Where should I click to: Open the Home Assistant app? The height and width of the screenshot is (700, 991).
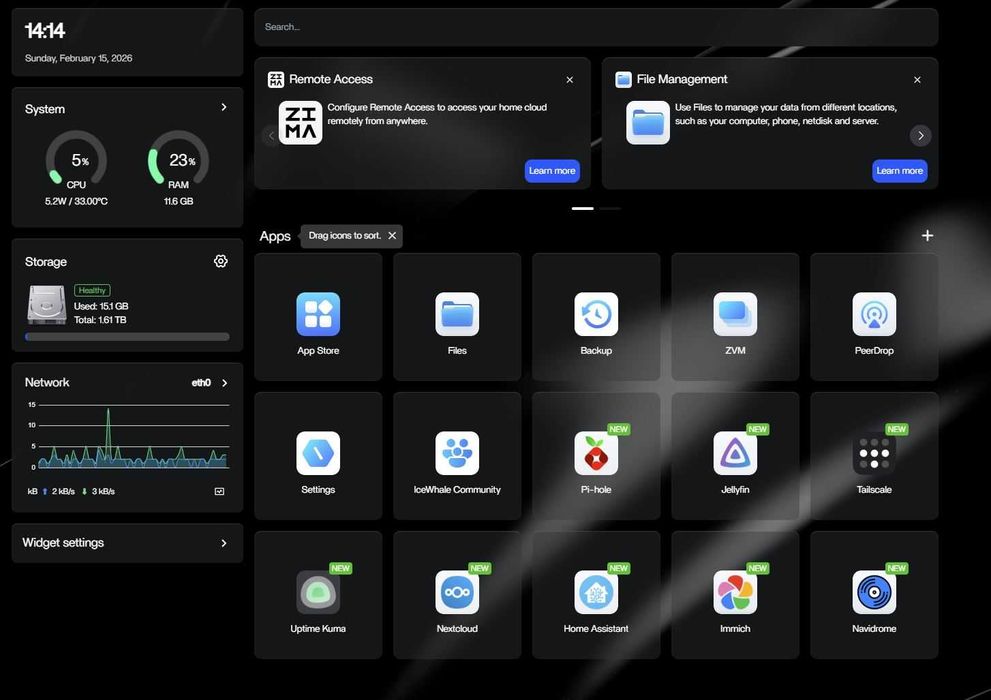[596, 592]
